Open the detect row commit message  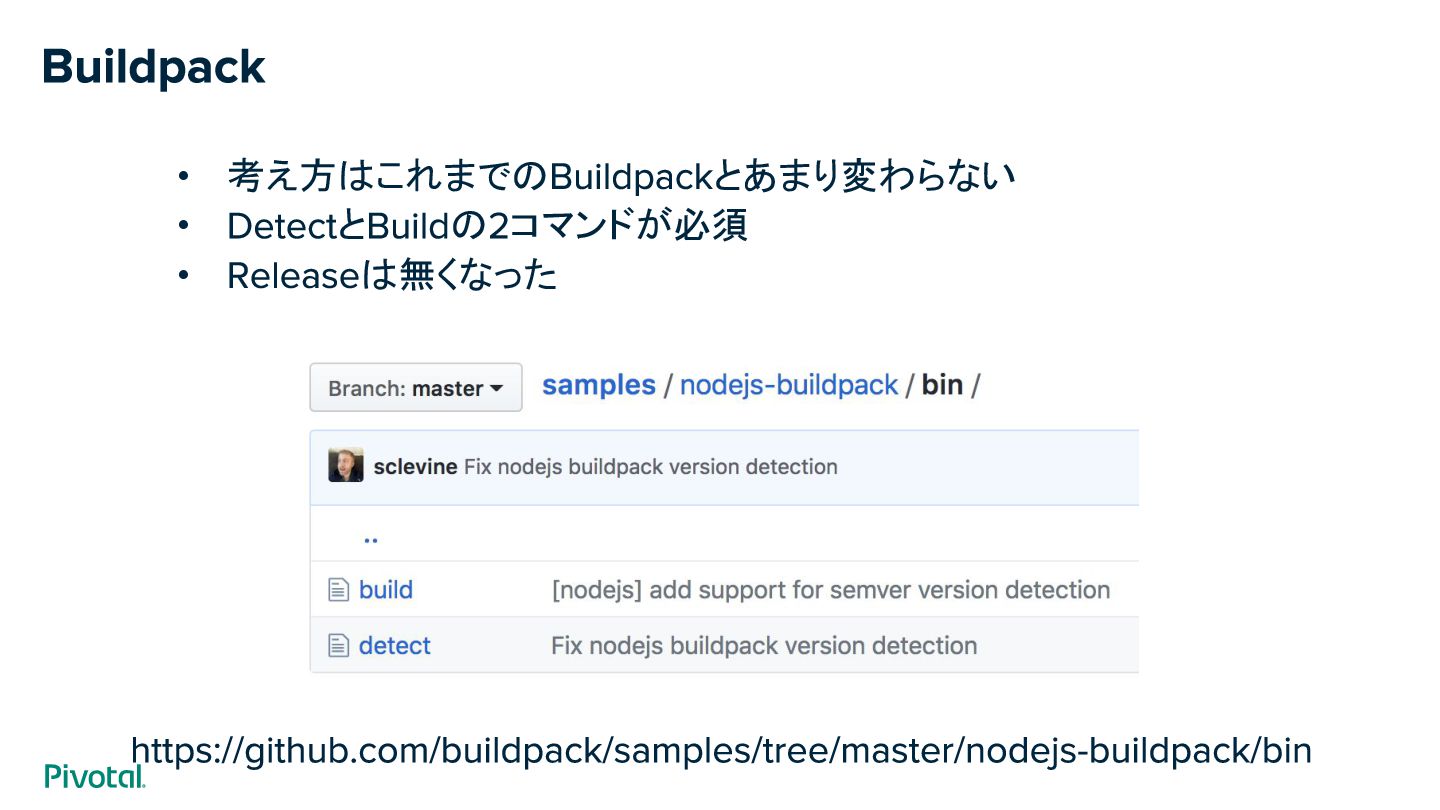[x=764, y=646]
